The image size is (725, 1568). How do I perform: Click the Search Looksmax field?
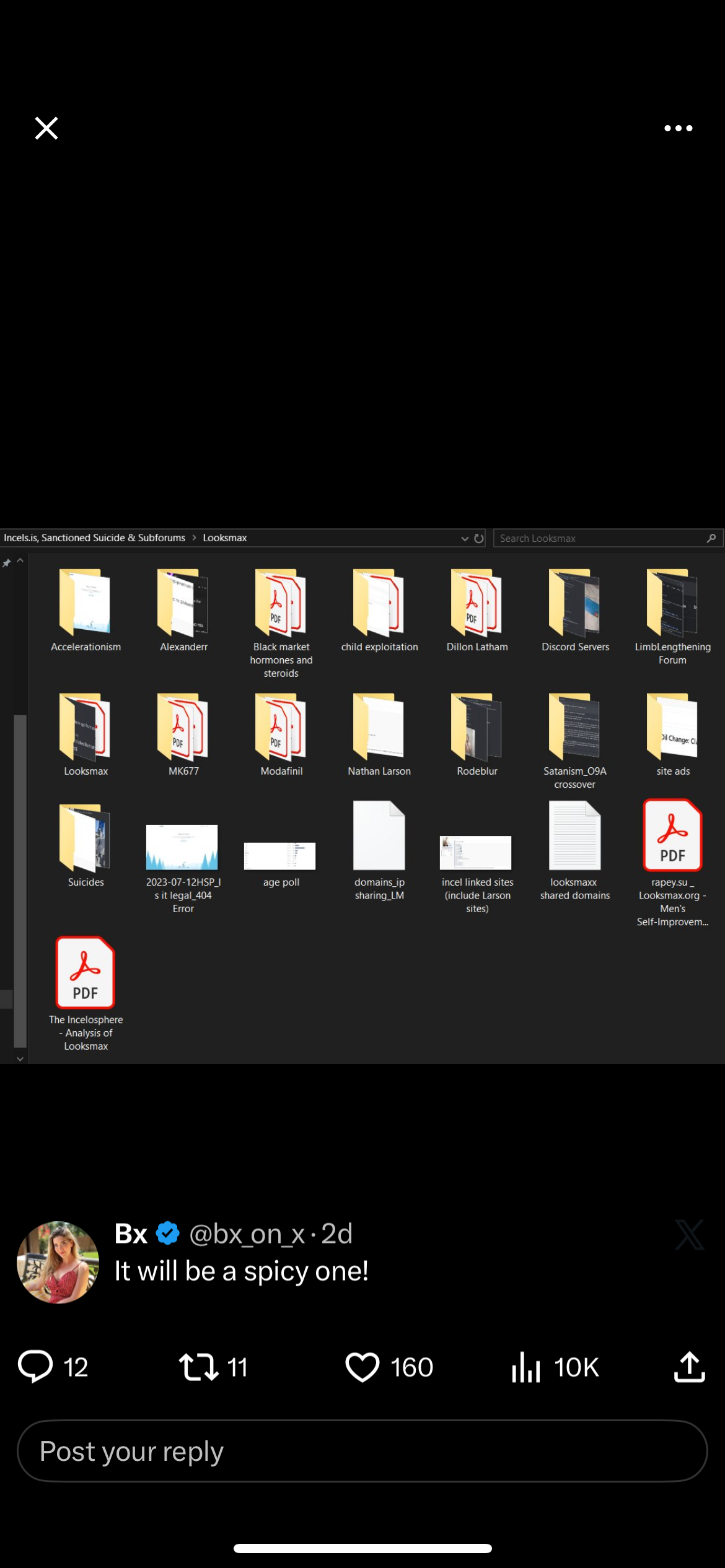point(608,538)
